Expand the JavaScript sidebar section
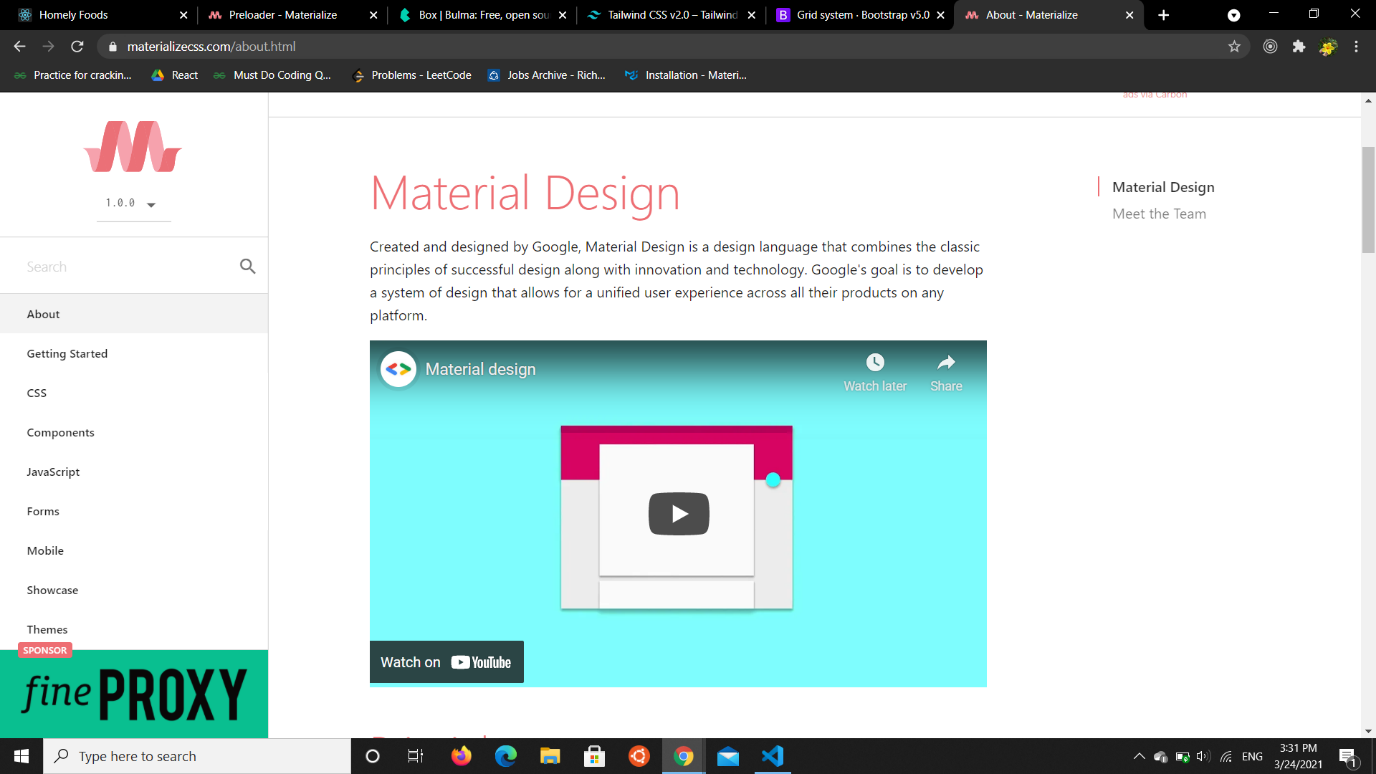1376x774 pixels. click(x=53, y=472)
